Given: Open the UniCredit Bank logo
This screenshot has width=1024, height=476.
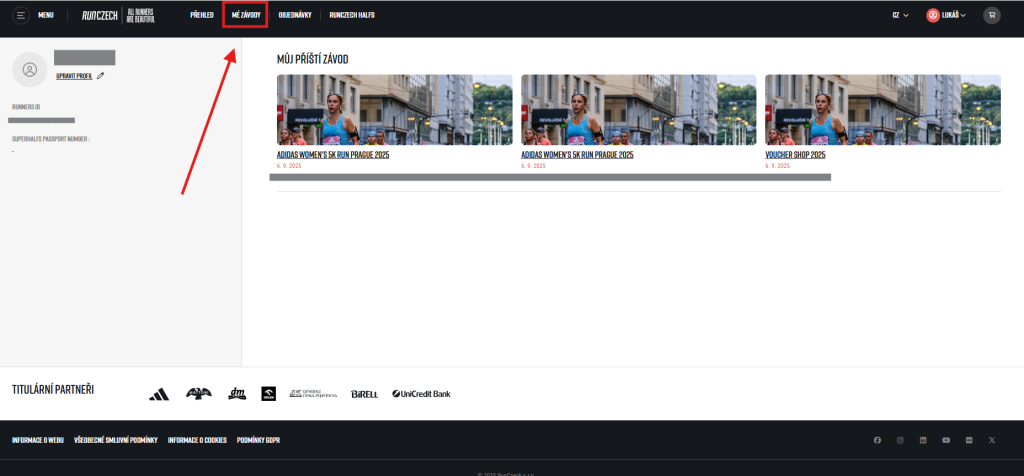Looking at the screenshot, I should (421, 394).
